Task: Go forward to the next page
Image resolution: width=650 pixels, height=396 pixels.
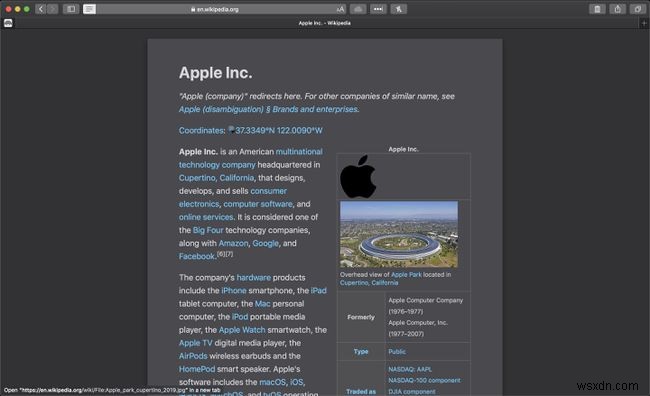Action: click(x=53, y=9)
